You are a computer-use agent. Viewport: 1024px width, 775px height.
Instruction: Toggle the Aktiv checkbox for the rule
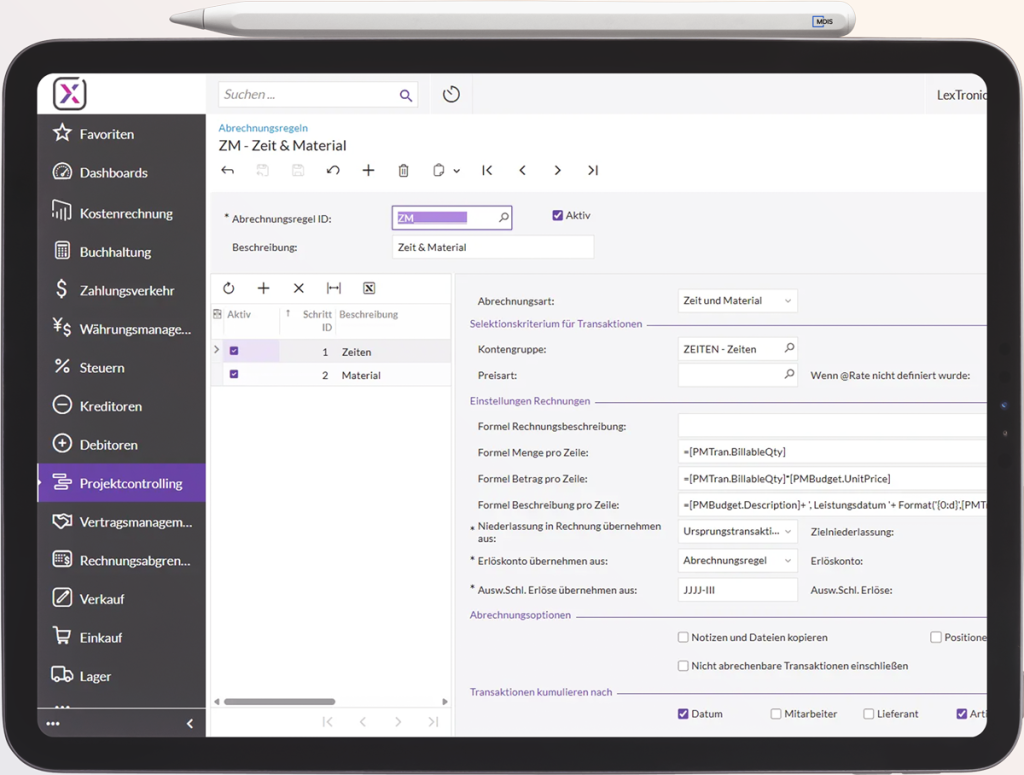(x=558, y=215)
